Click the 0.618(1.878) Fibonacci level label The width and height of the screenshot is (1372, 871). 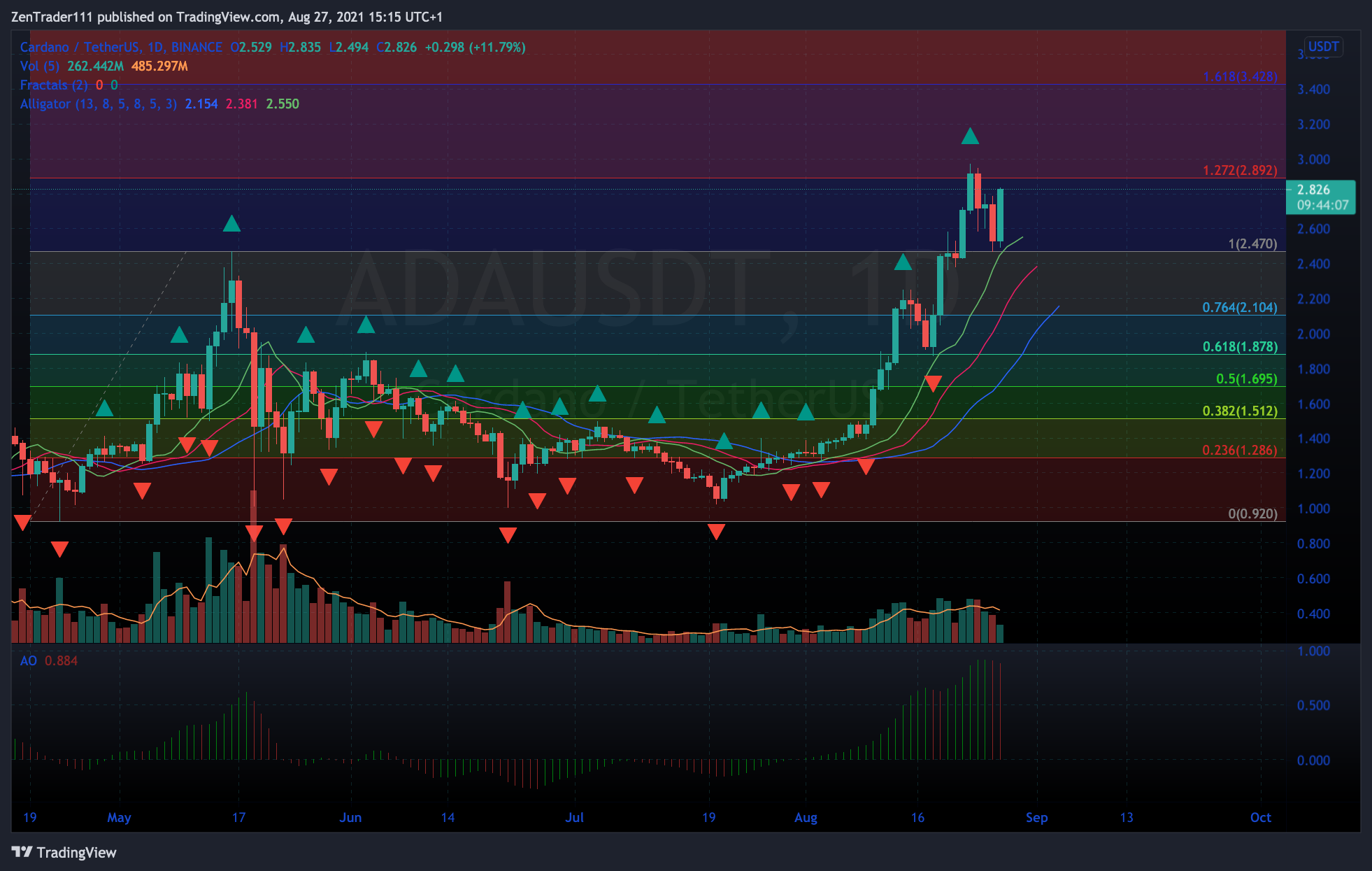pos(1239,346)
